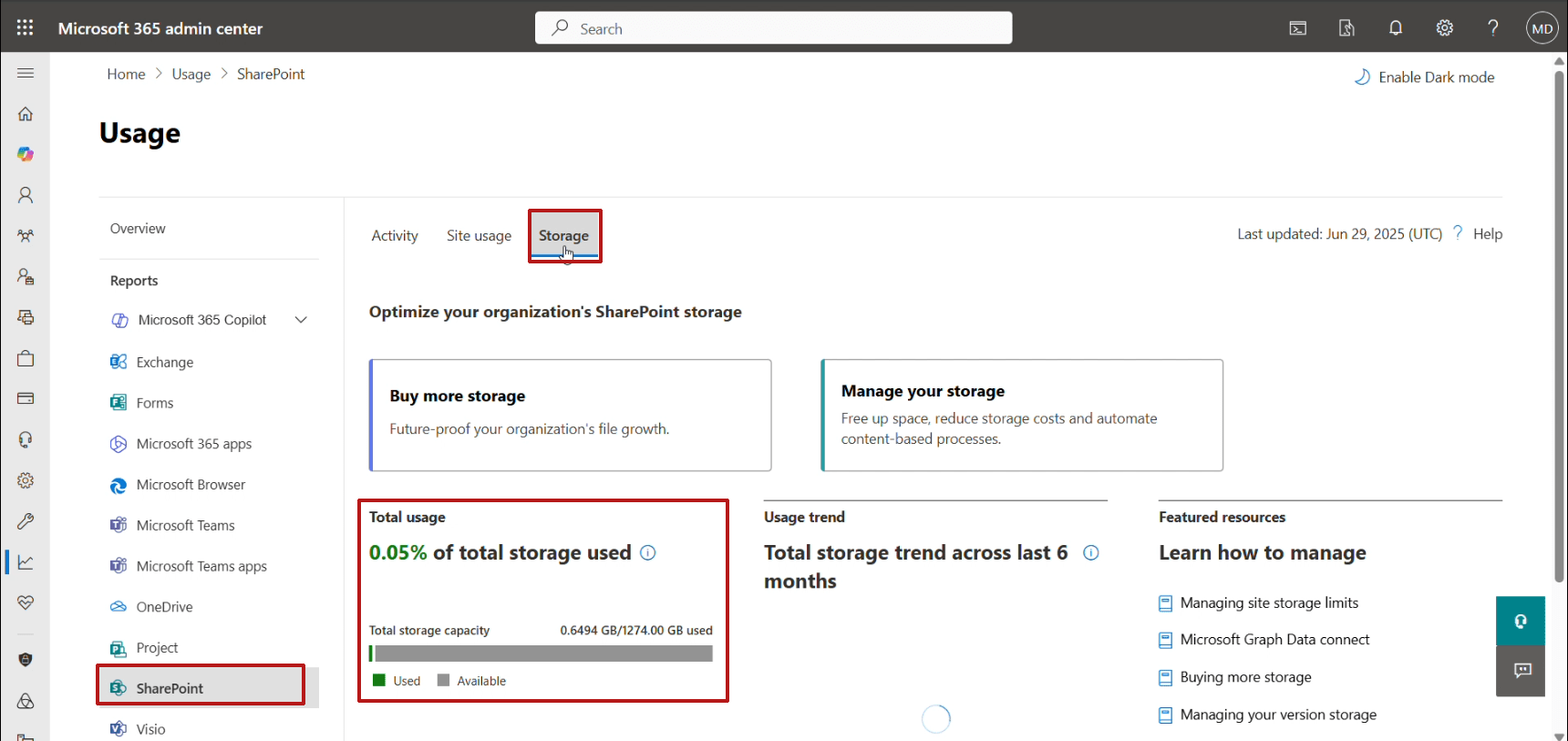Open settings gear in top header
The image size is (1568, 741).
tap(1445, 28)
